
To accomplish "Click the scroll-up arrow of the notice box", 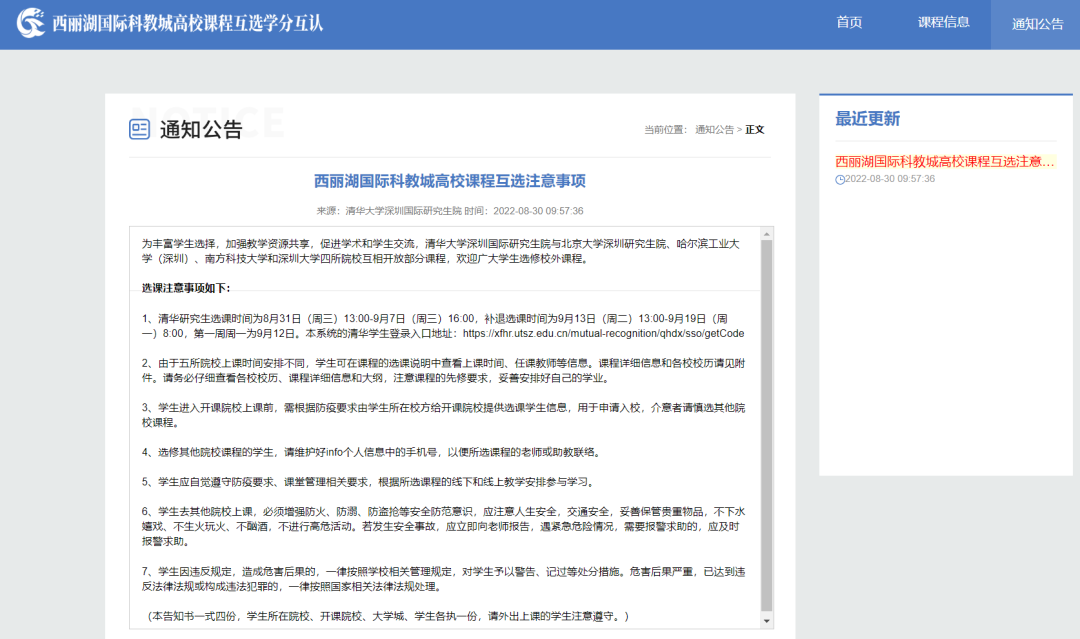I will click(x=767, y=234).
